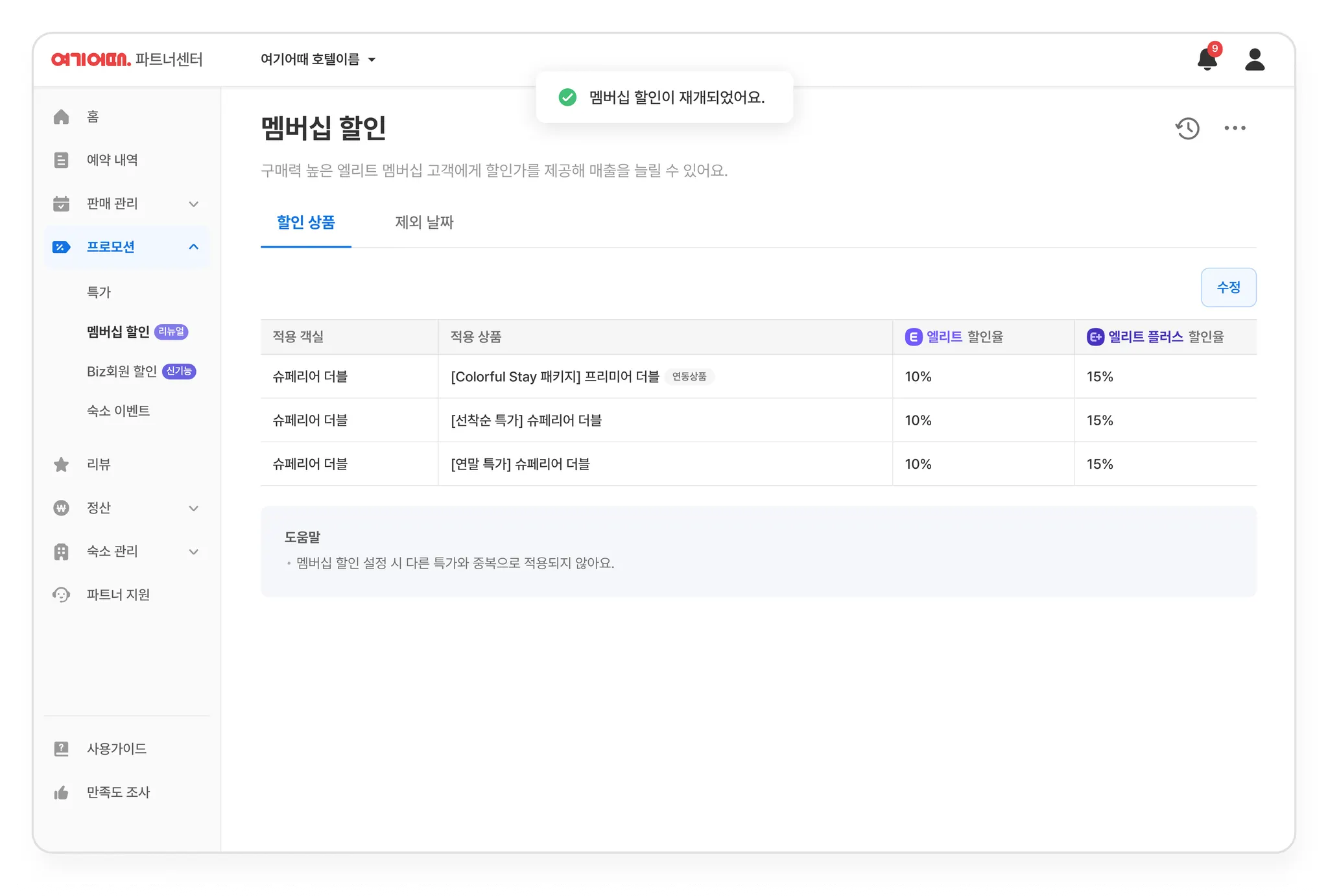Click the home icon in sidebar
The image size is (1328, 896).
pos(61,117)
